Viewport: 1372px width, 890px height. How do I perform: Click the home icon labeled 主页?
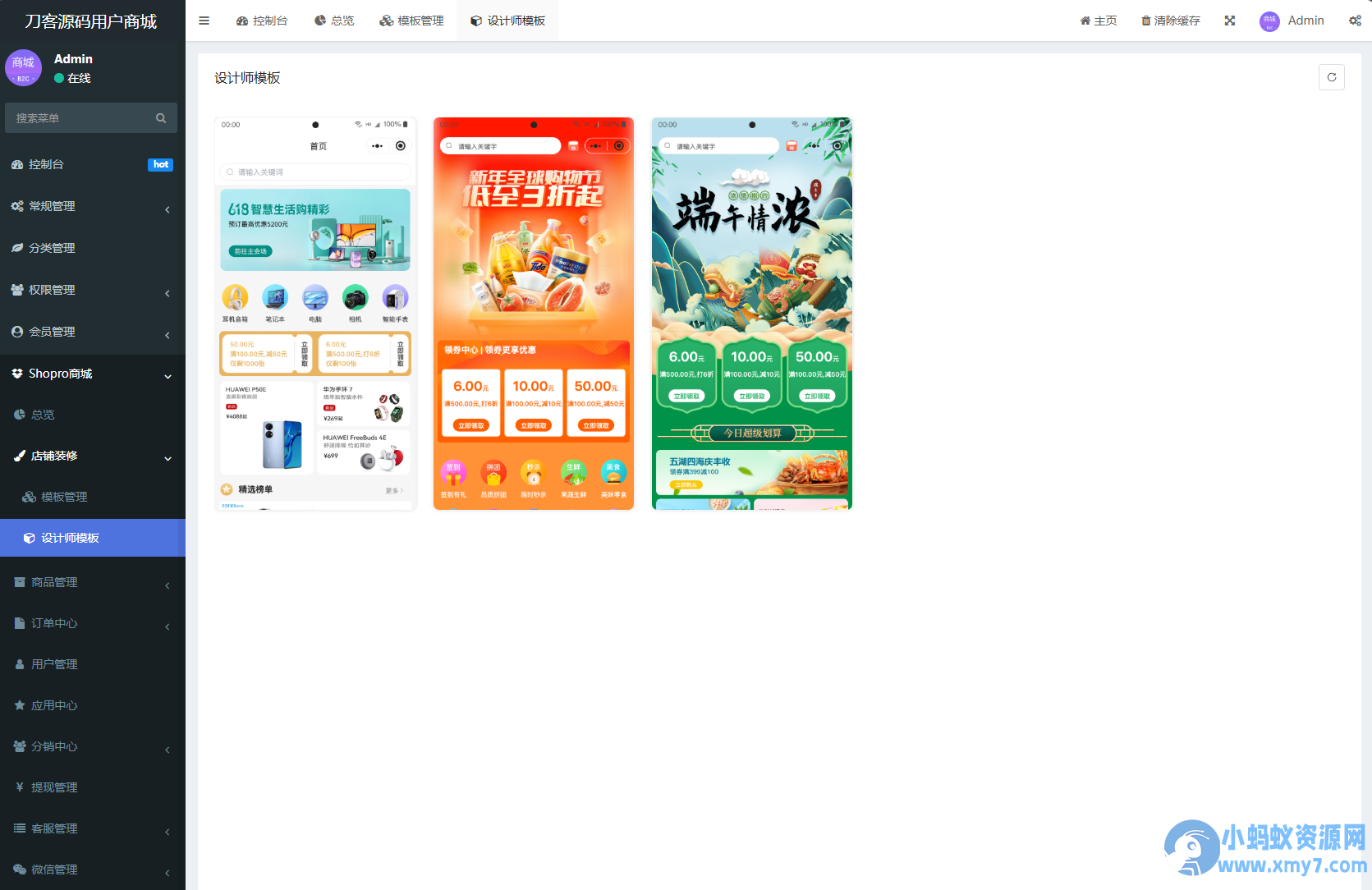click(1098, 21)
